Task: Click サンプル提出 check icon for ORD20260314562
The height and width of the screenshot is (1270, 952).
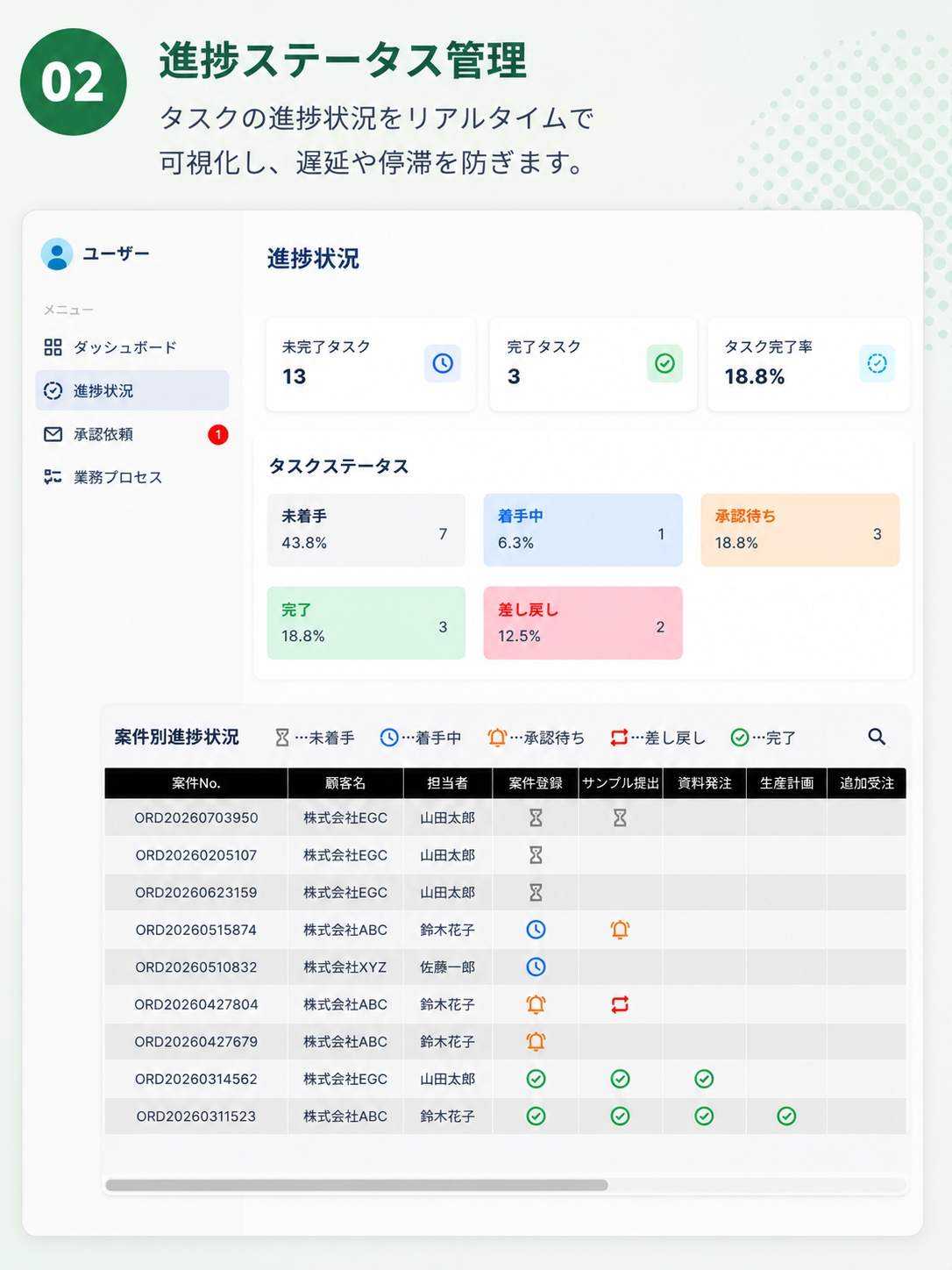Action: click(620, 1079)
